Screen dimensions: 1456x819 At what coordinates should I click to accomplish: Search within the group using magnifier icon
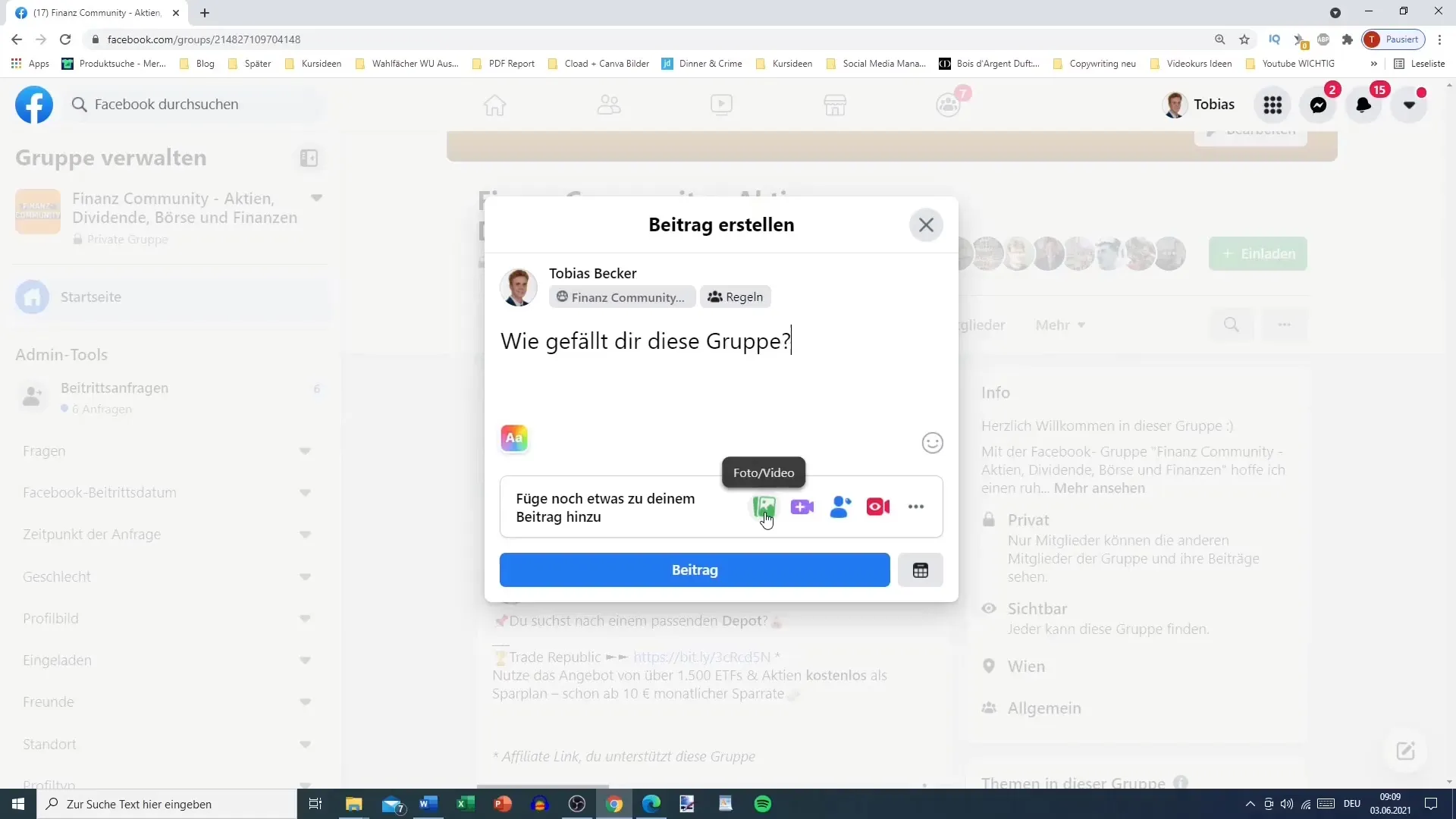pos(1232,325)
